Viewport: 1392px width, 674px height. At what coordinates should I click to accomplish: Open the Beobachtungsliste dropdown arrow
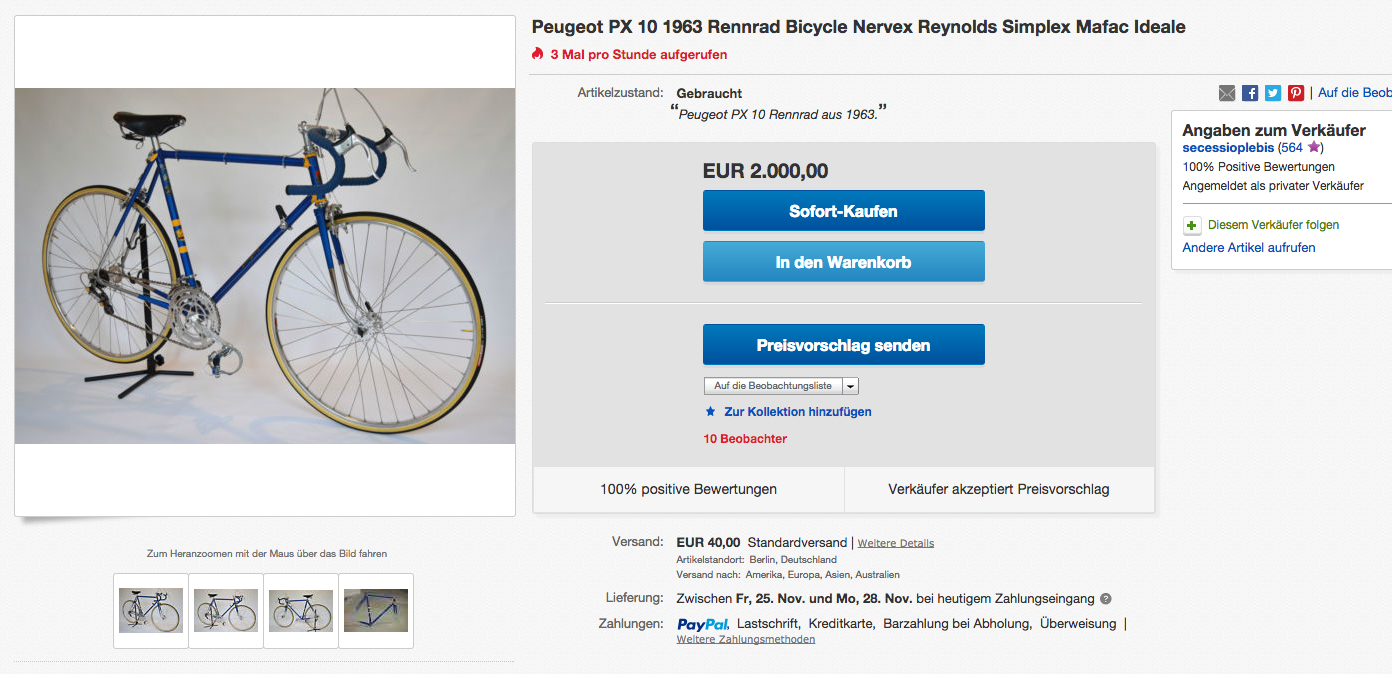point(850,386)
